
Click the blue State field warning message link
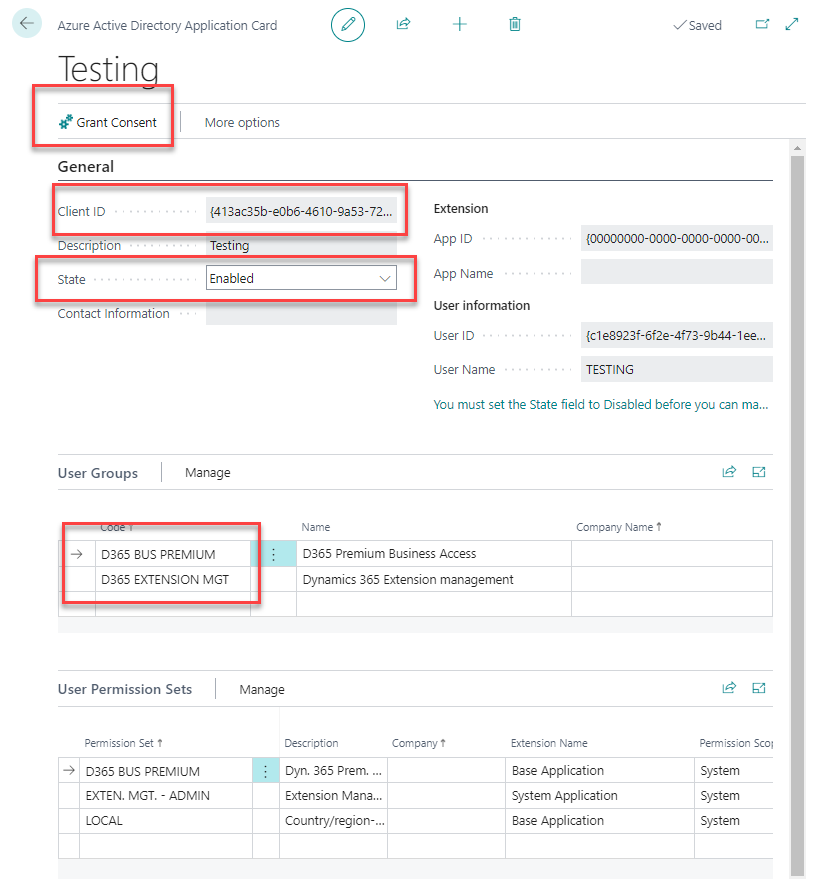(x=601, y=404)
